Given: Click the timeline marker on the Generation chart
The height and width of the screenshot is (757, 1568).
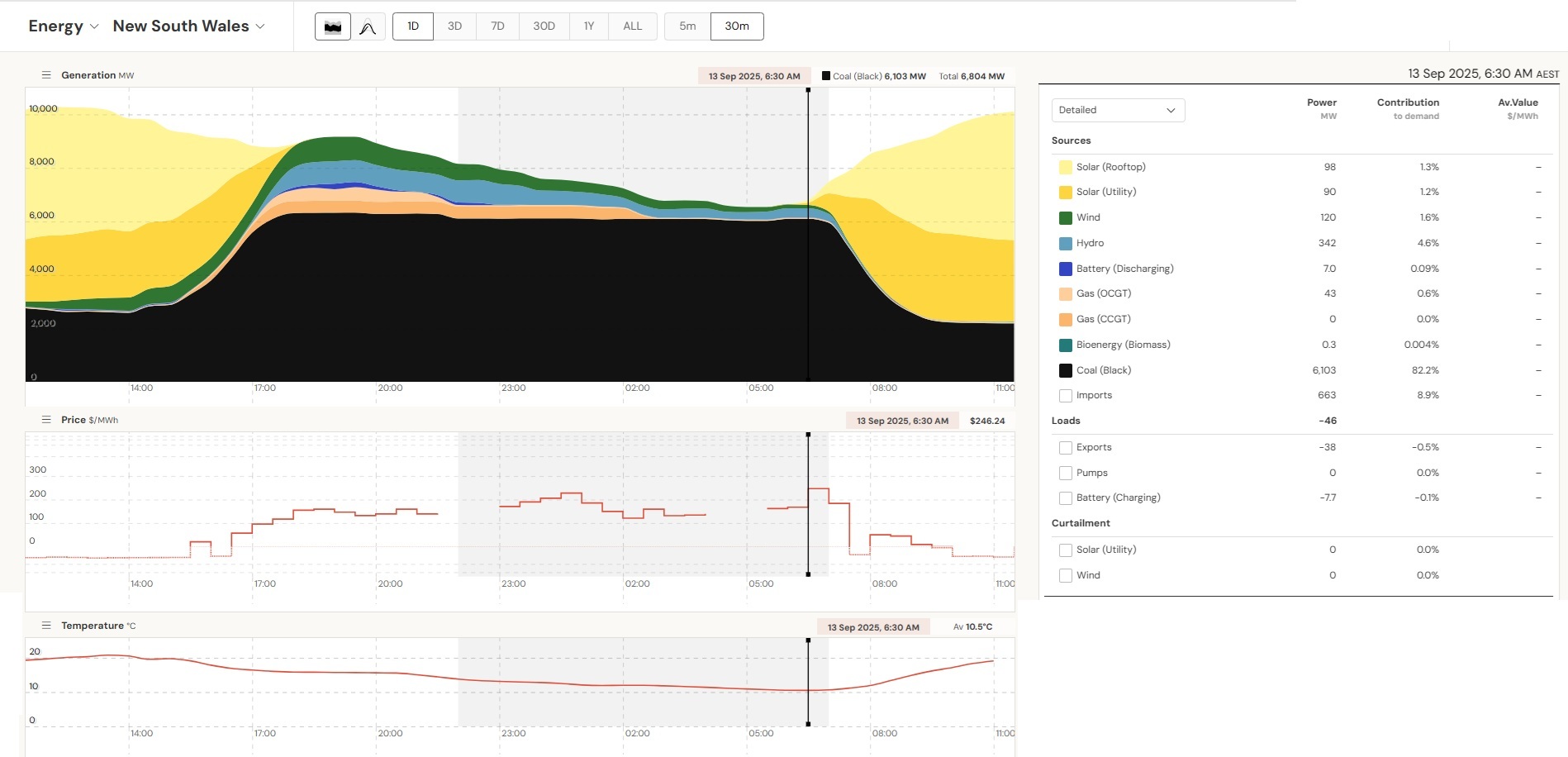Looking at the screenshot, I should (808, 231).
